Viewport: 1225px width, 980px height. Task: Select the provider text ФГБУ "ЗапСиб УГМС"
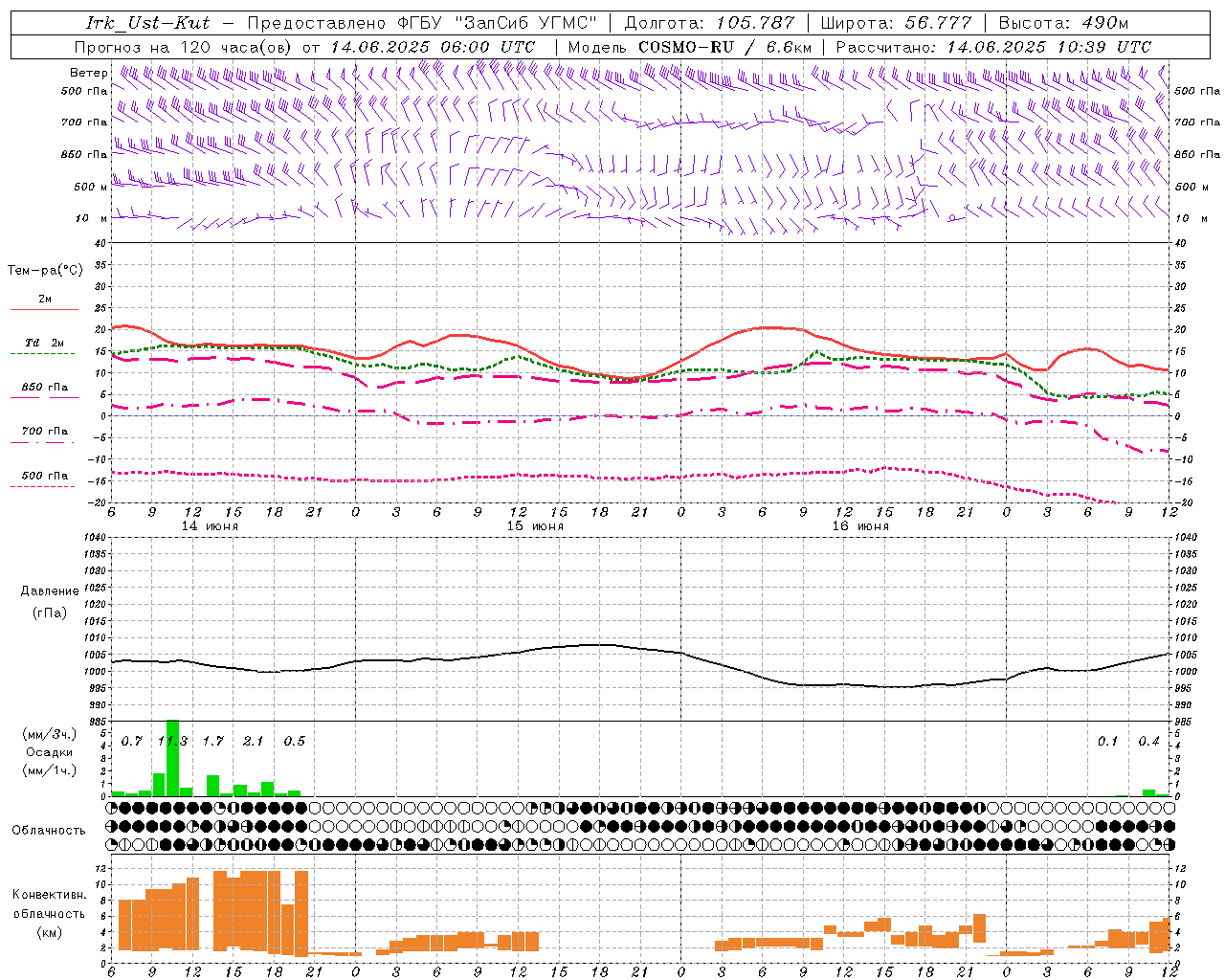[498, 23]
